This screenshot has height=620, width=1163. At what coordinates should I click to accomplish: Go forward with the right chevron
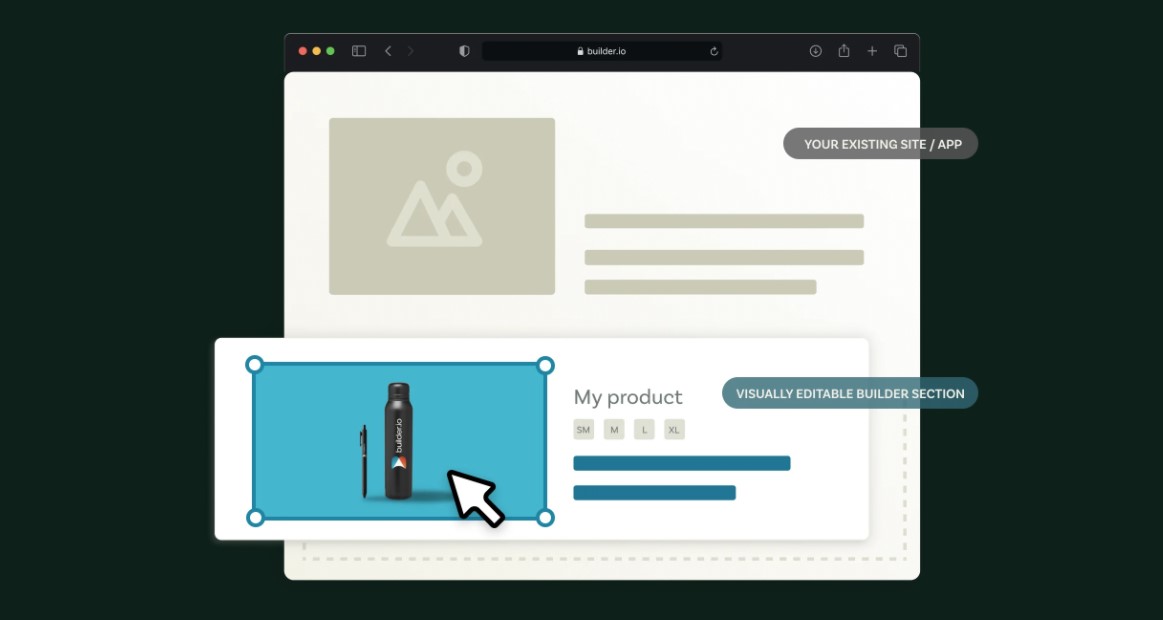point(410,51)
